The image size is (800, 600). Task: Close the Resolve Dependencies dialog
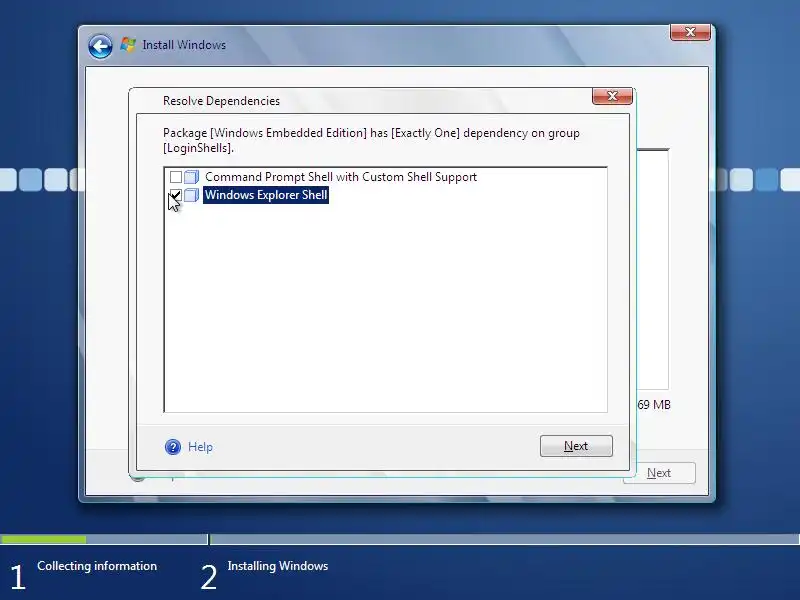coord(612,96)
